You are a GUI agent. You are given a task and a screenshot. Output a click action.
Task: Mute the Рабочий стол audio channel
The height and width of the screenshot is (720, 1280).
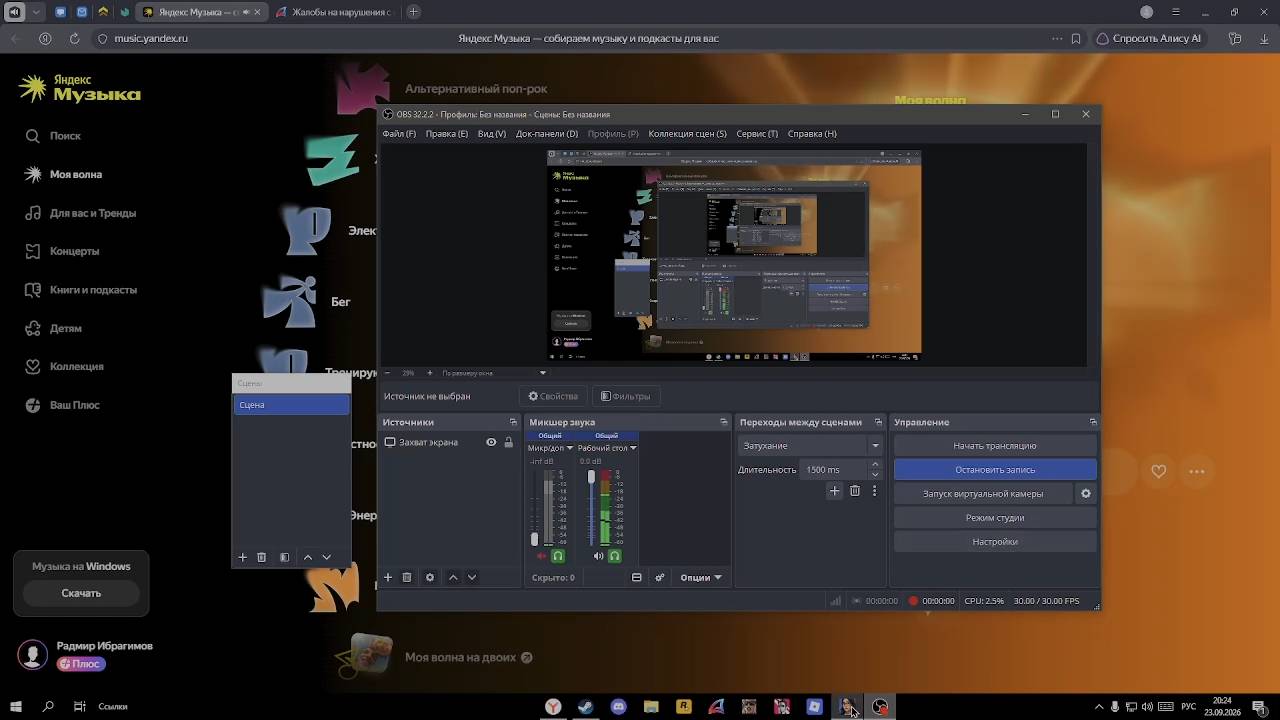click(598, 556)
